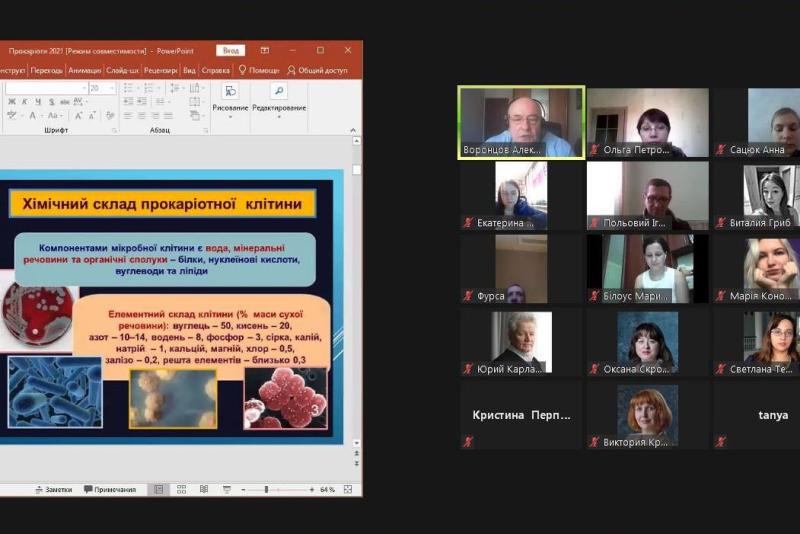800x534 pixels.
Task: Click the zoom in plus icon
Action: 312,489
